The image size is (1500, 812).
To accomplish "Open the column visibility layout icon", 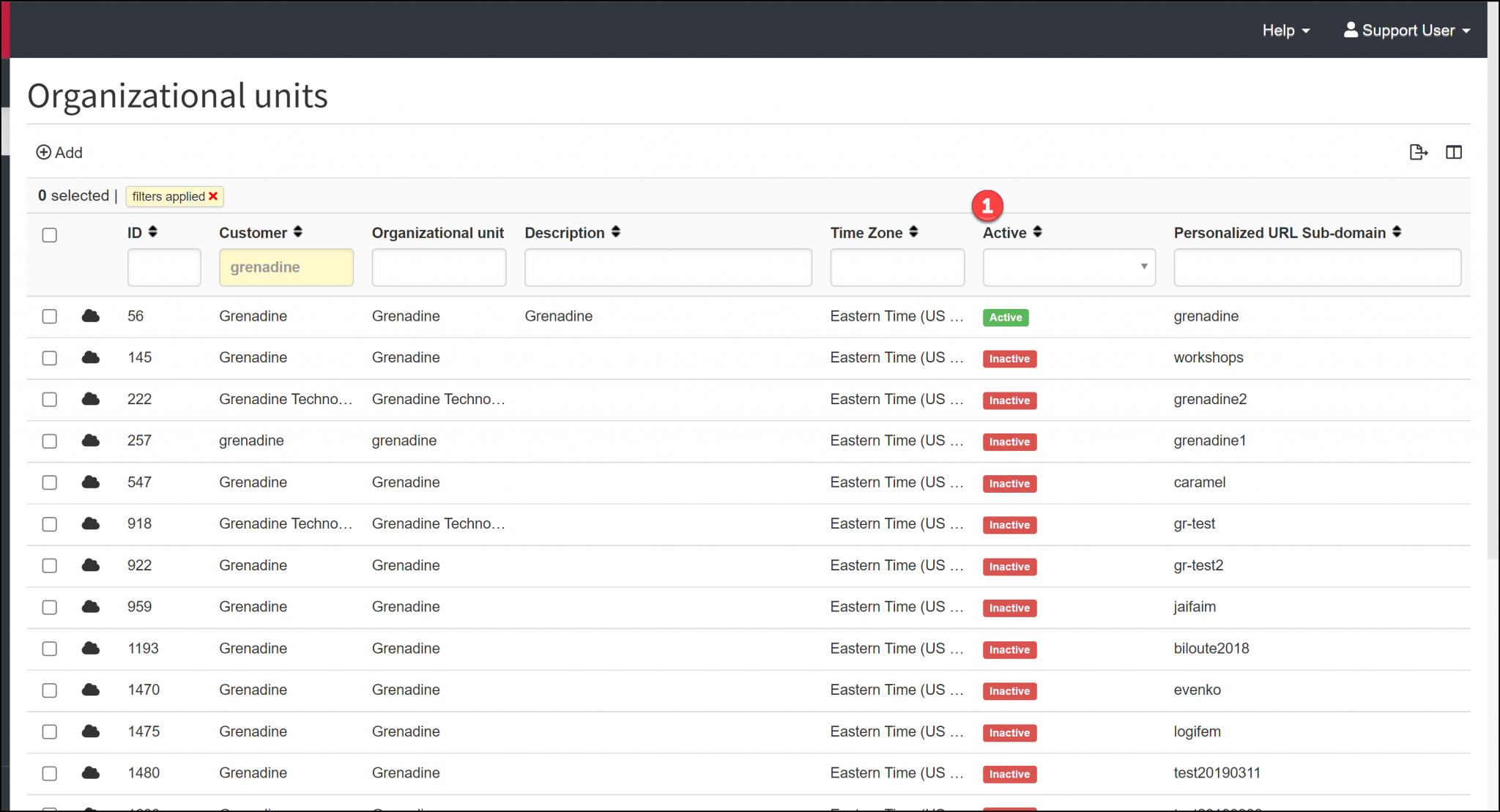I will point(1454,152).
